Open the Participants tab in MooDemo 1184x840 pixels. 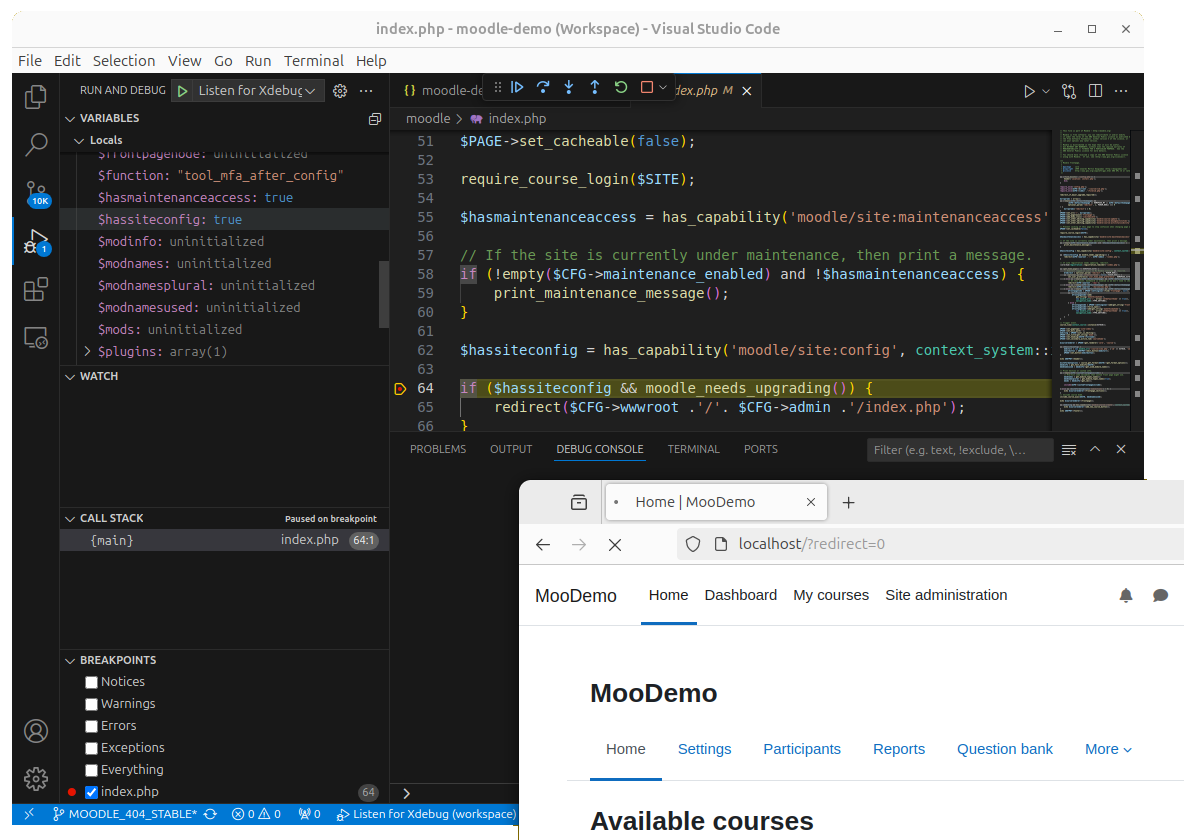point(802,749)
